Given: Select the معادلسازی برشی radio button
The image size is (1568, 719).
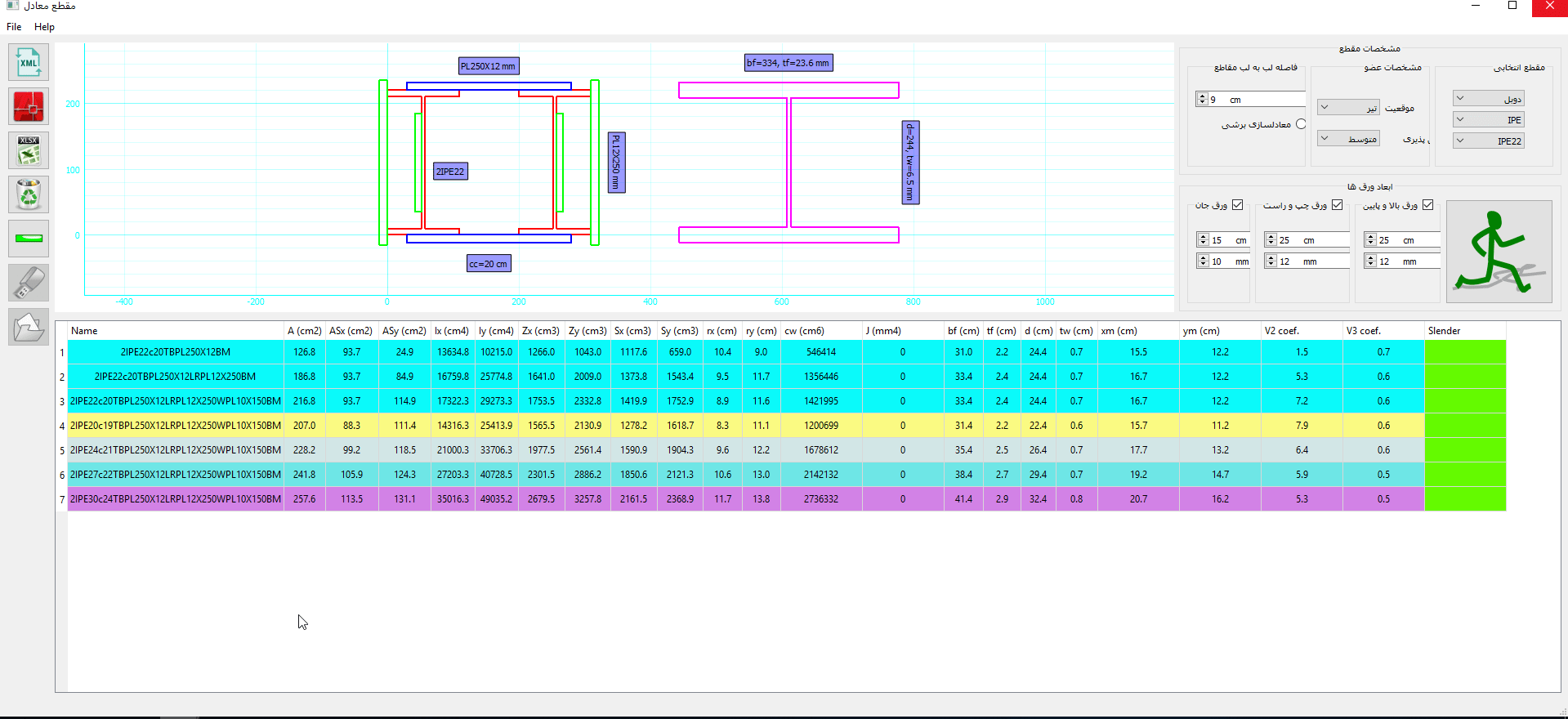Looking at the screenshot, I should [x=1301, y=124].
